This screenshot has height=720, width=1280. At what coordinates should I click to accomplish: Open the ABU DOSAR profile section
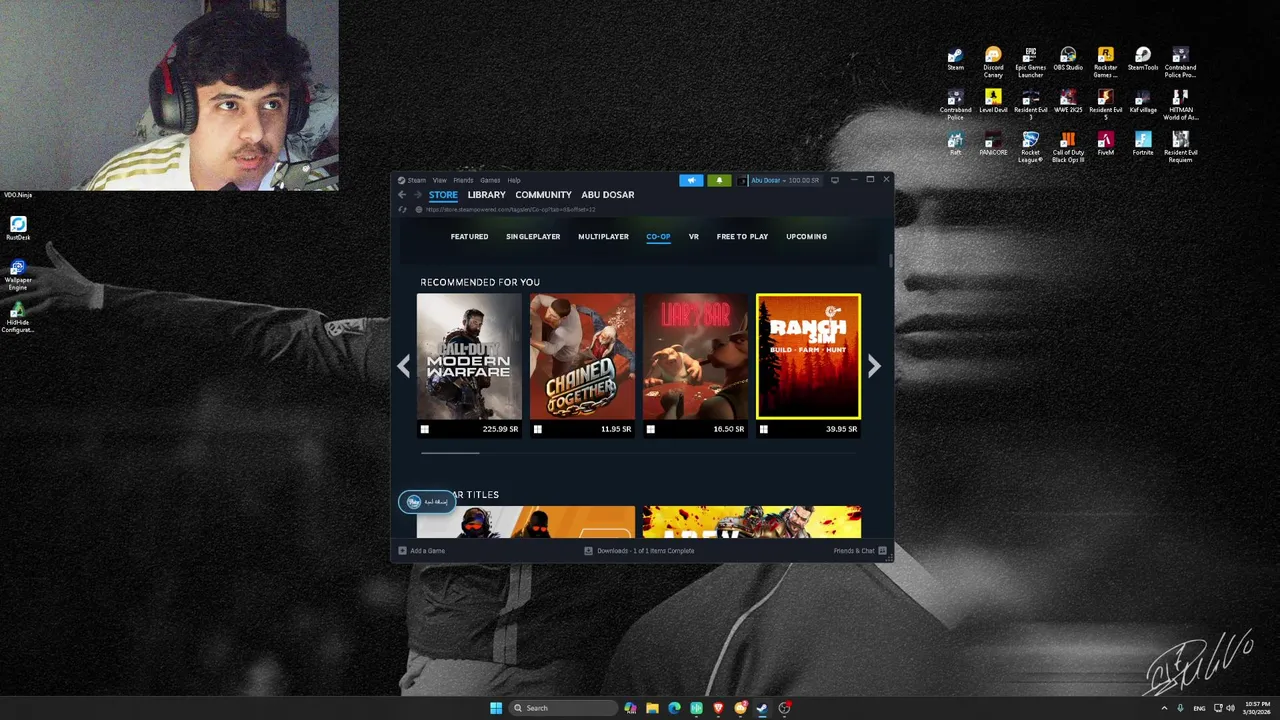(x=607, y=195)
